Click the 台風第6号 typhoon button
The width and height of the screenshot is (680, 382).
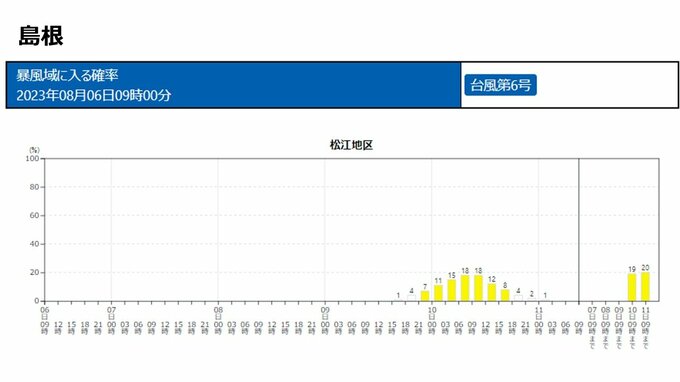coord(500,85)
